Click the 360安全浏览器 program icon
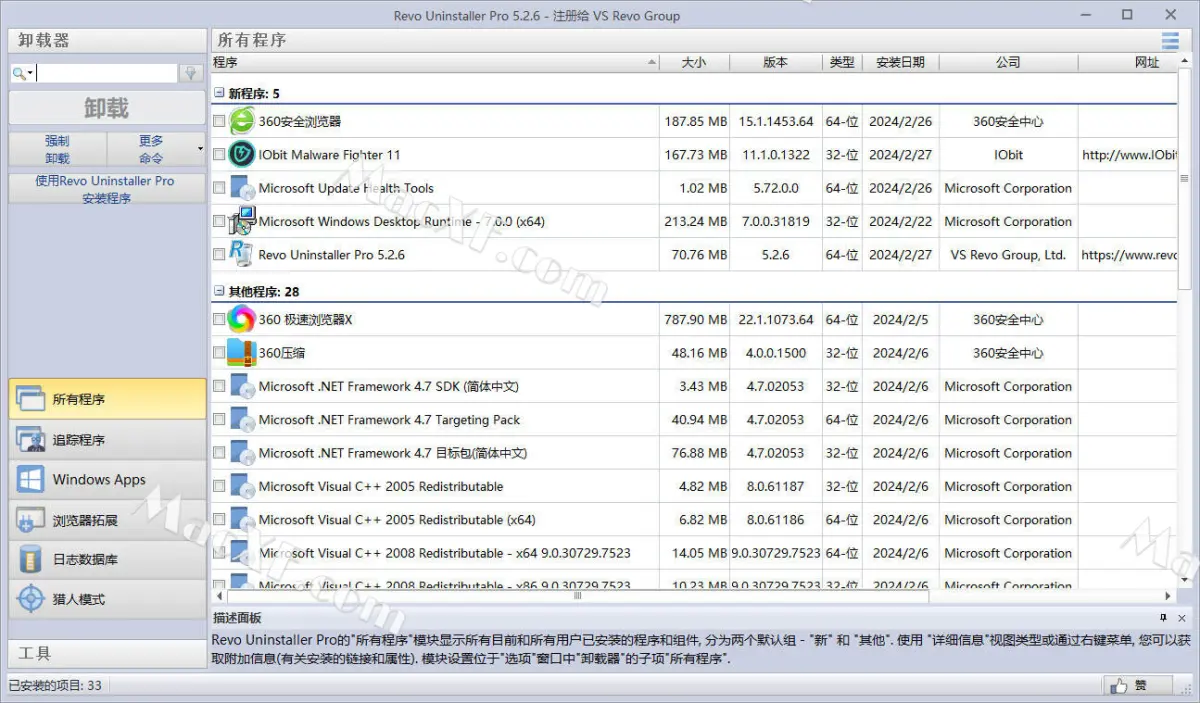This screenshot has width=1200, height=703. point(242,121)
